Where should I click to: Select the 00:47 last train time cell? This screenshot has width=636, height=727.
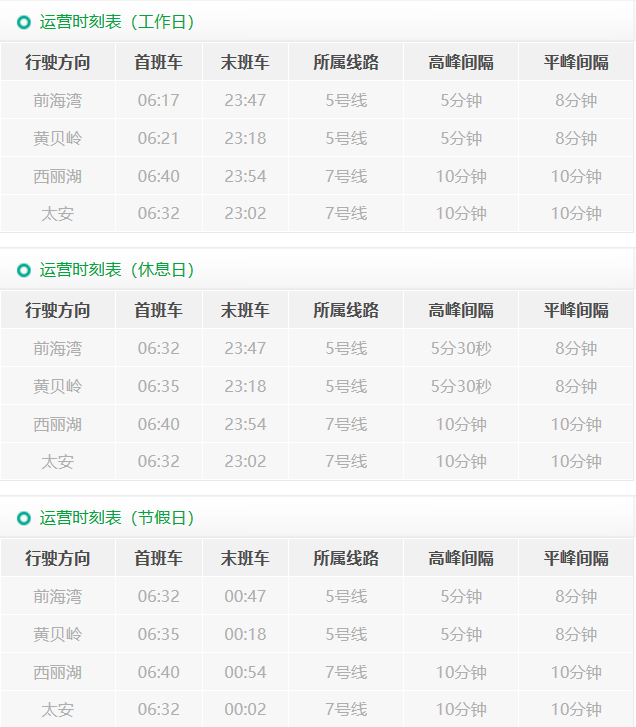coord(245,596)
